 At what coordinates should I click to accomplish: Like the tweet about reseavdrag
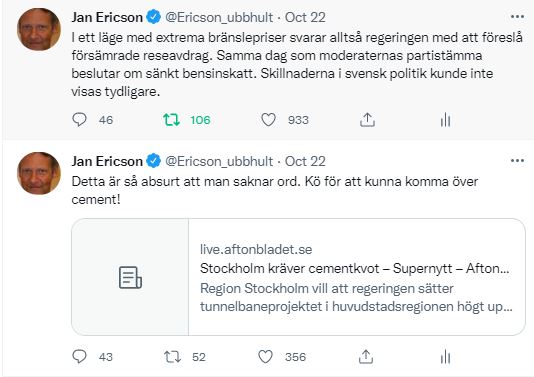click(x=268, y=120)
